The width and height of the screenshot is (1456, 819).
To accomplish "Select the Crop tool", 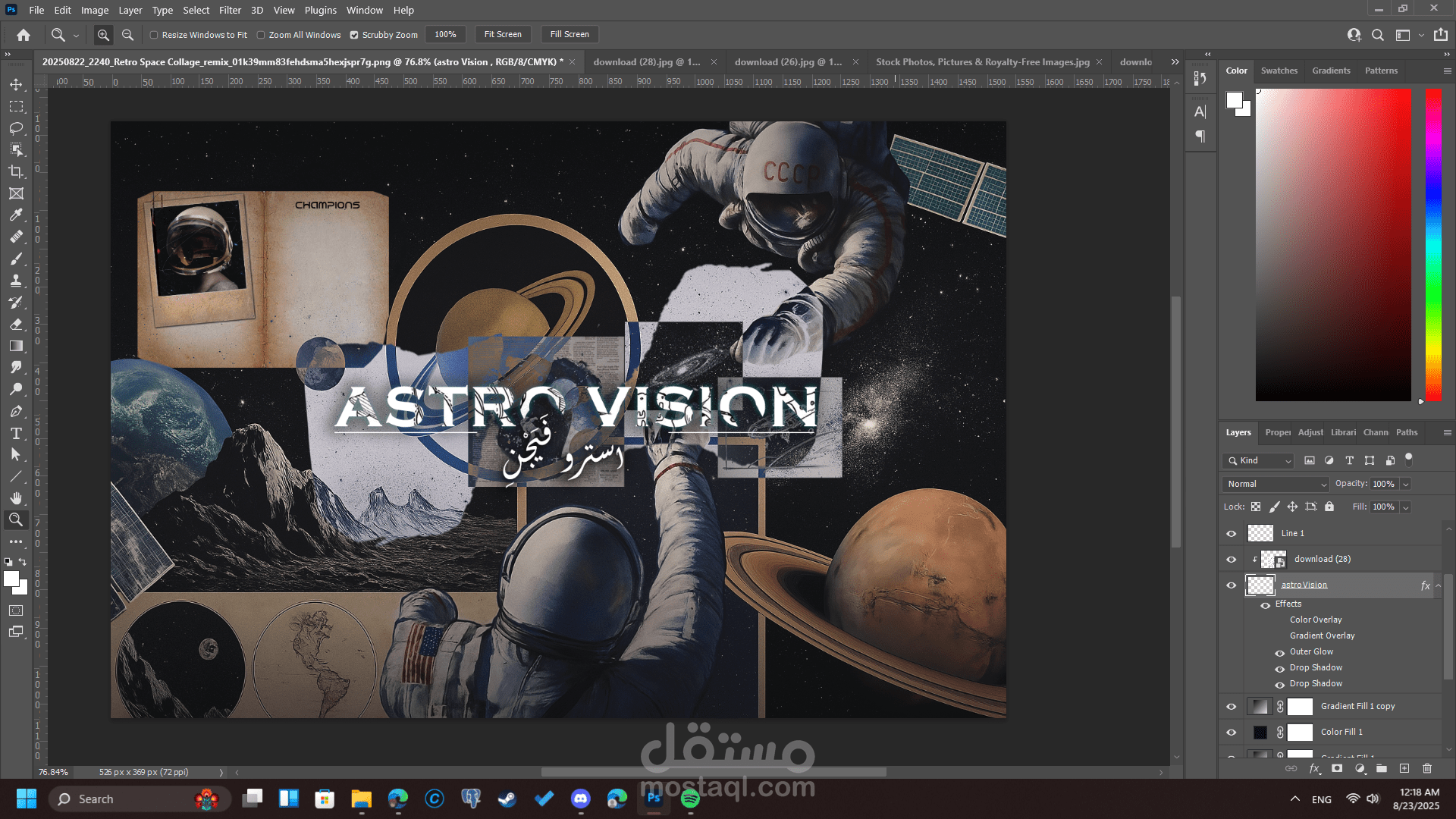I will (x=16, y=171).
